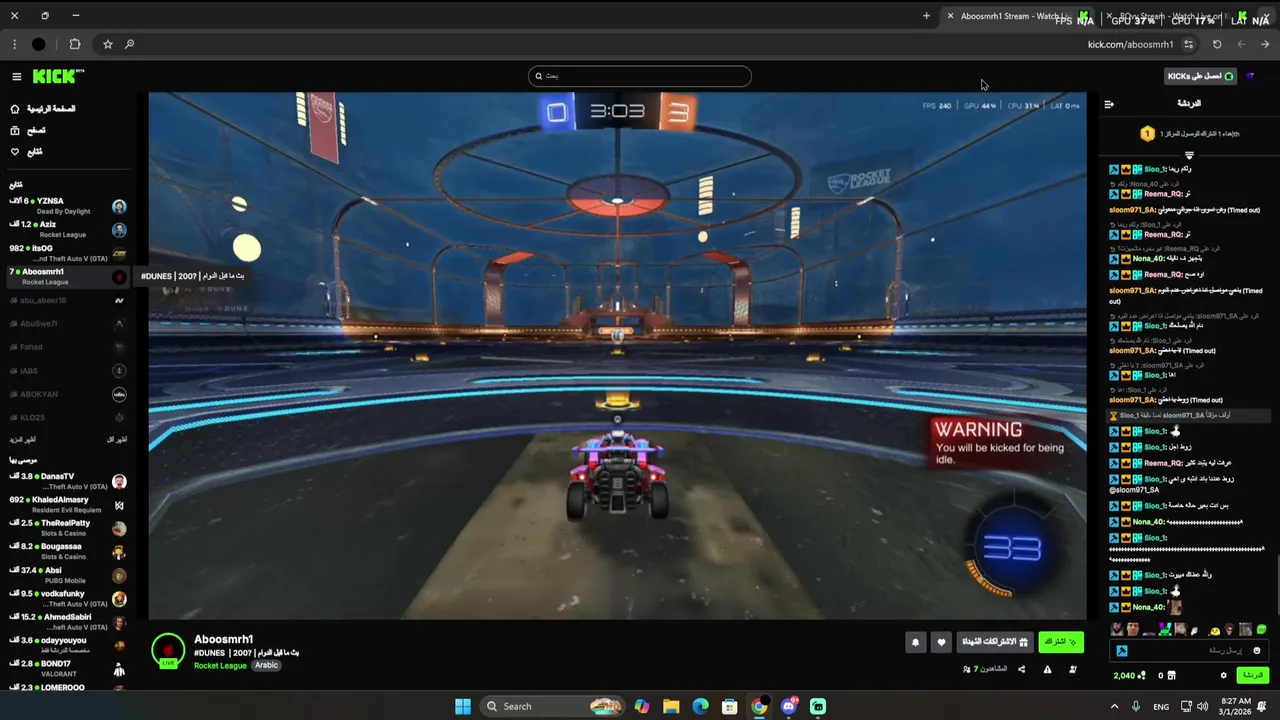Open DanasTV recommended channel

(x=67, y=481)
